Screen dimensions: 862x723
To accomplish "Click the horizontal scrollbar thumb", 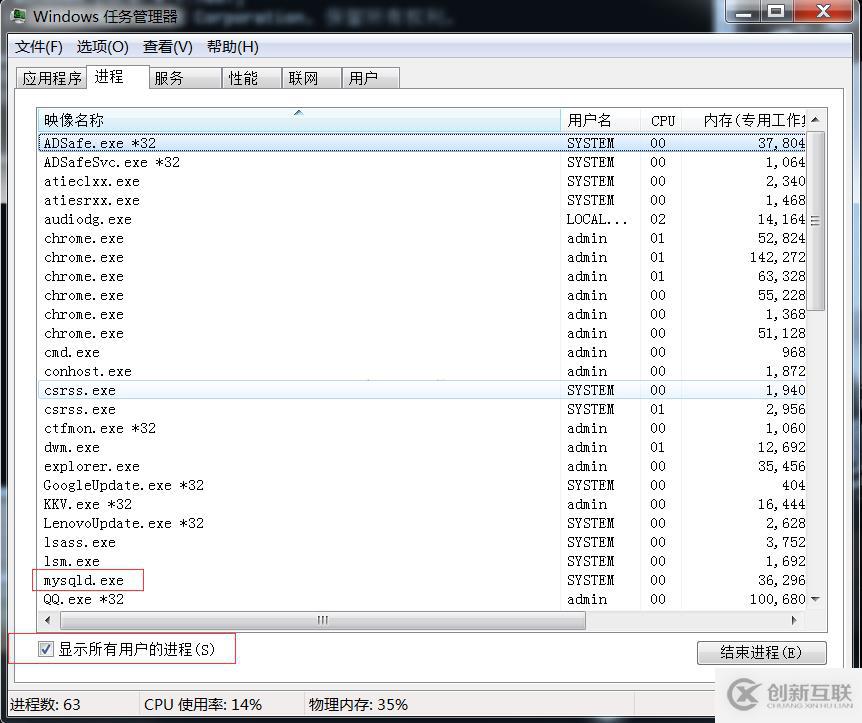I will 323,621.
